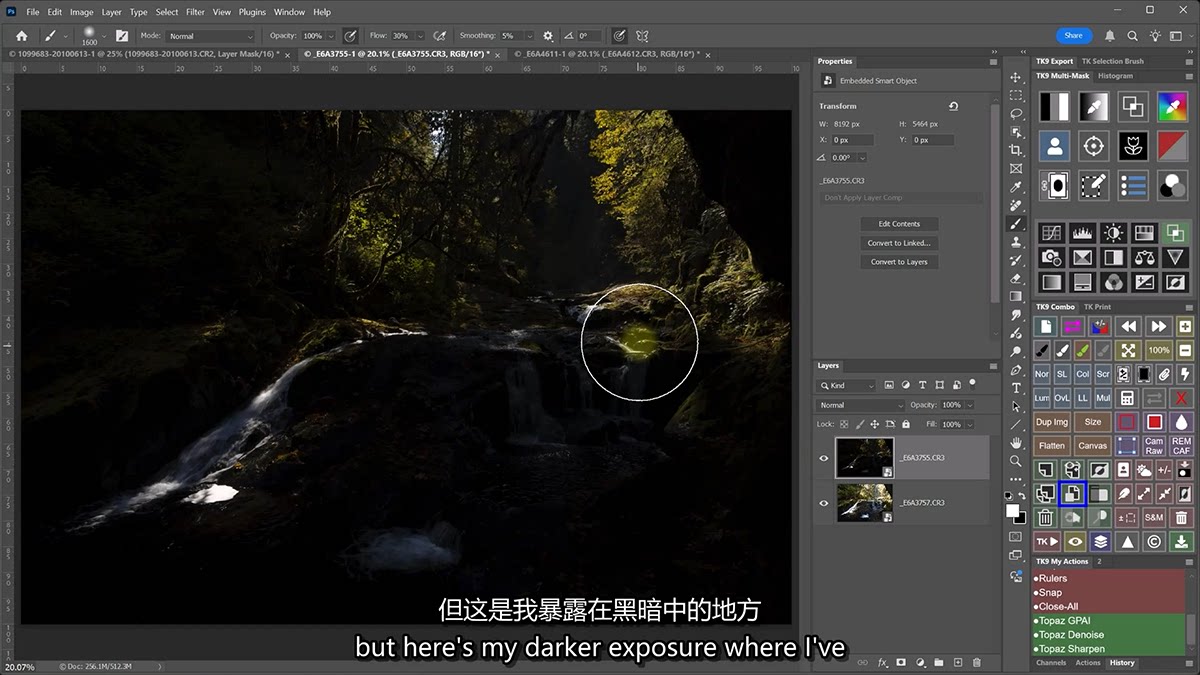Switch to the TK Print tab
This screenshot has height=675, width=1200.
1097,307
